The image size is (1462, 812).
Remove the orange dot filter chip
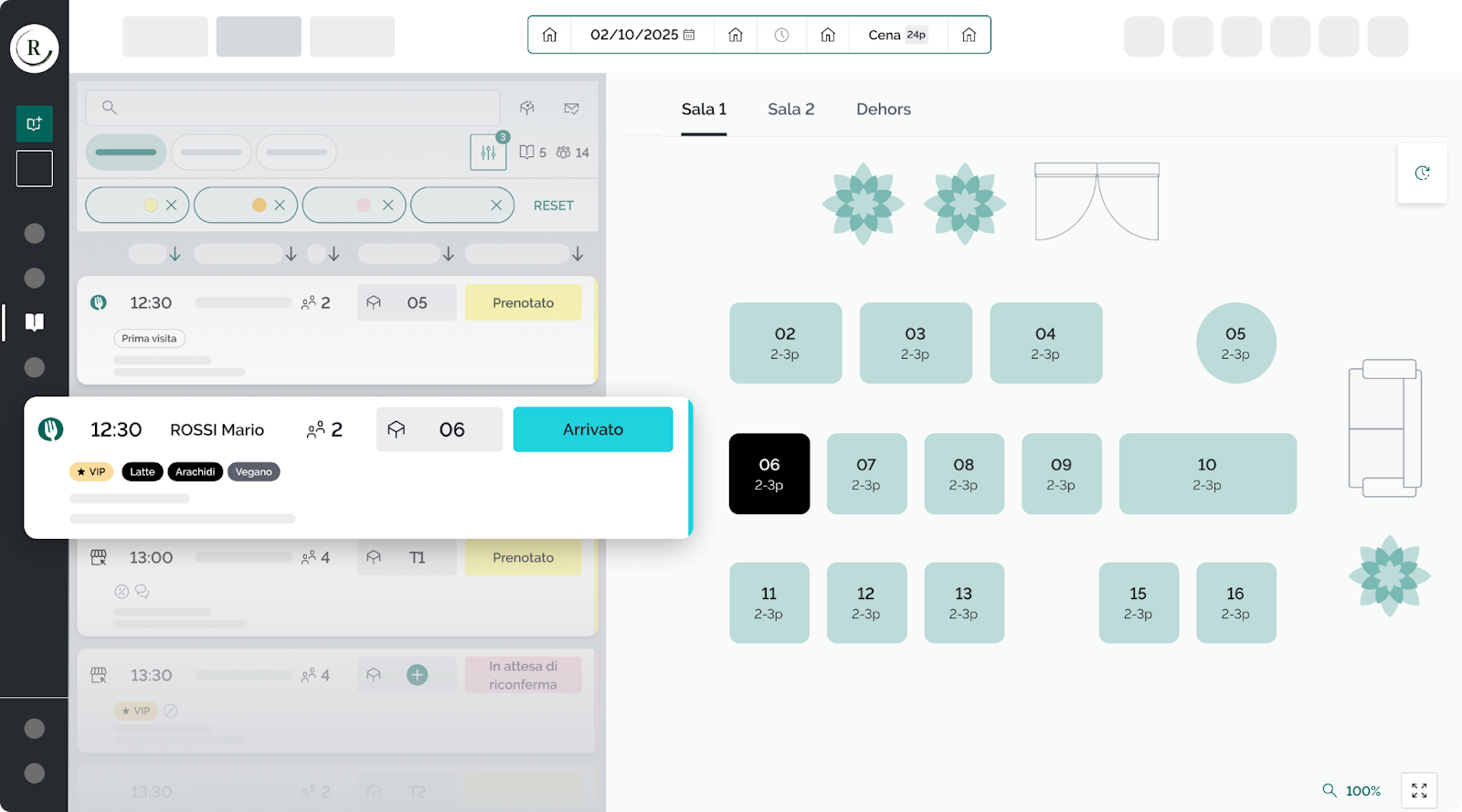(280, 206)
